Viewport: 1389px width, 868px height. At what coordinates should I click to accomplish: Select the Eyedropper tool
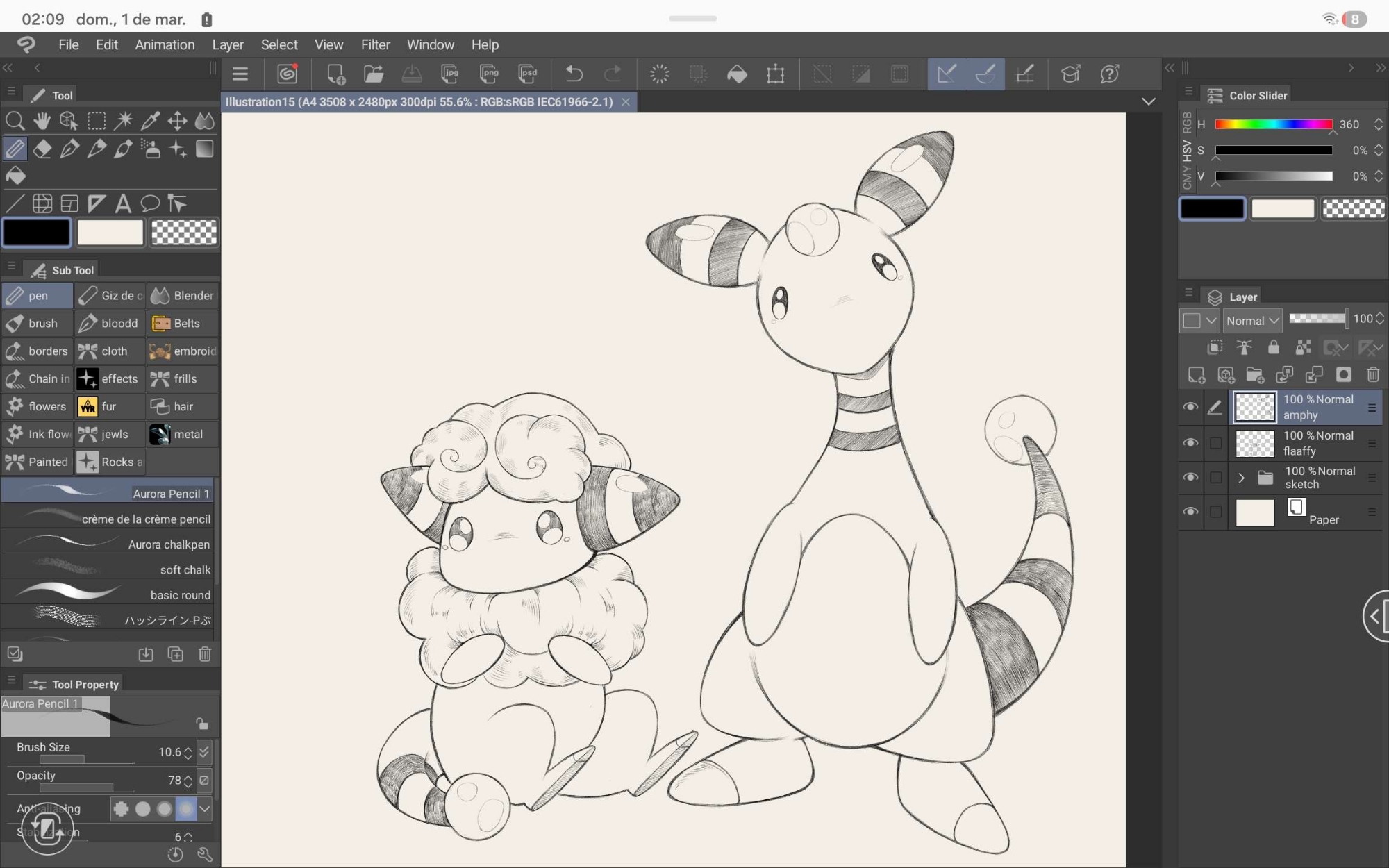pyautogui.click(x=150, y=121)
